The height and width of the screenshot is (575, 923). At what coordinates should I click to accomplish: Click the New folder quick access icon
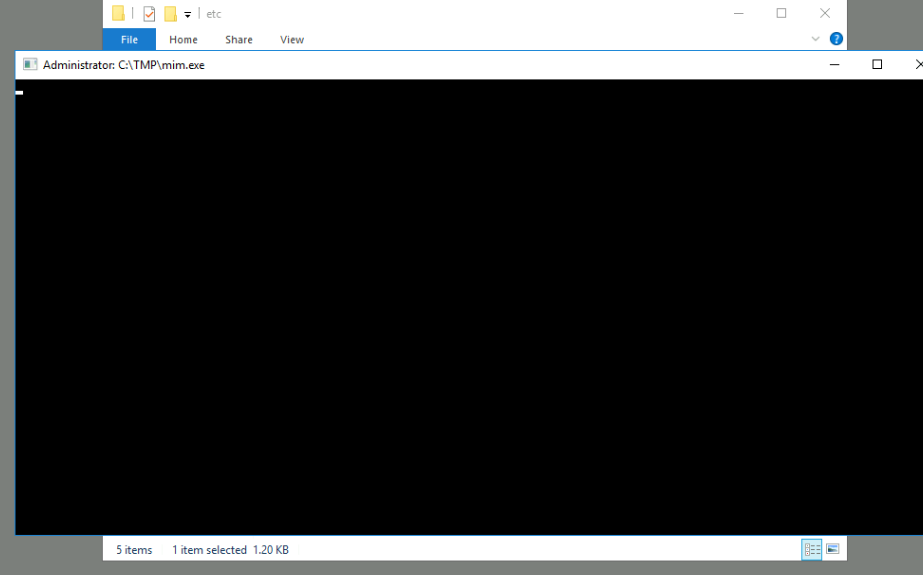click(170, 14)
